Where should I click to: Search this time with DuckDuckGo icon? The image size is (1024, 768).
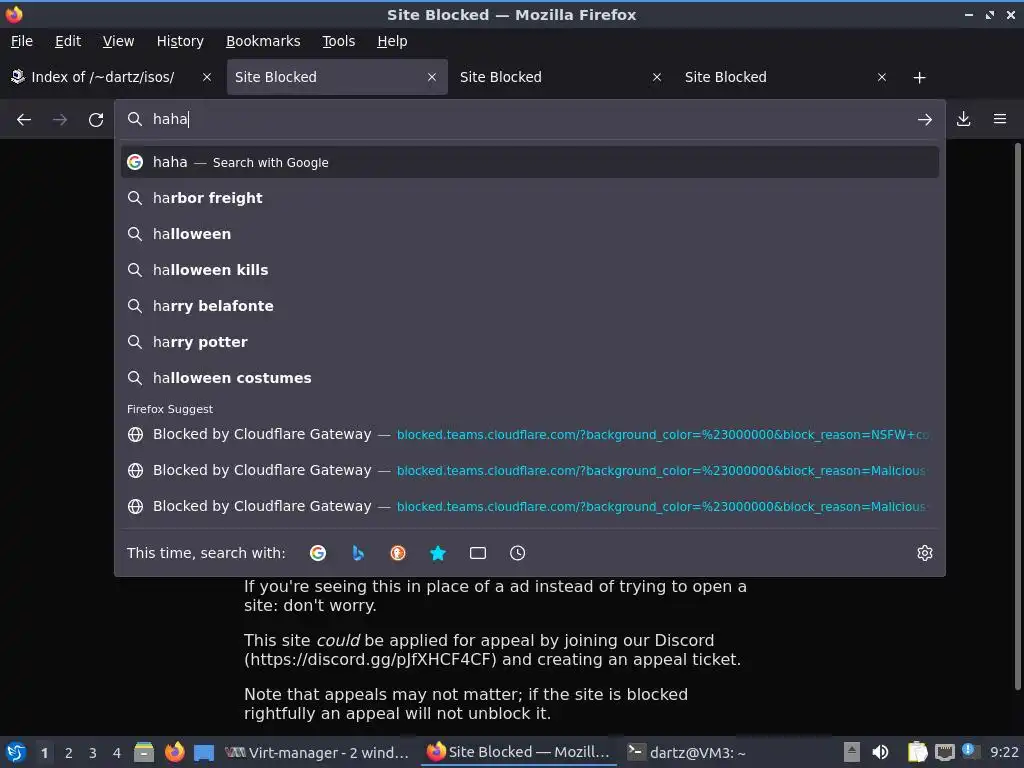[x=398, y=553]
